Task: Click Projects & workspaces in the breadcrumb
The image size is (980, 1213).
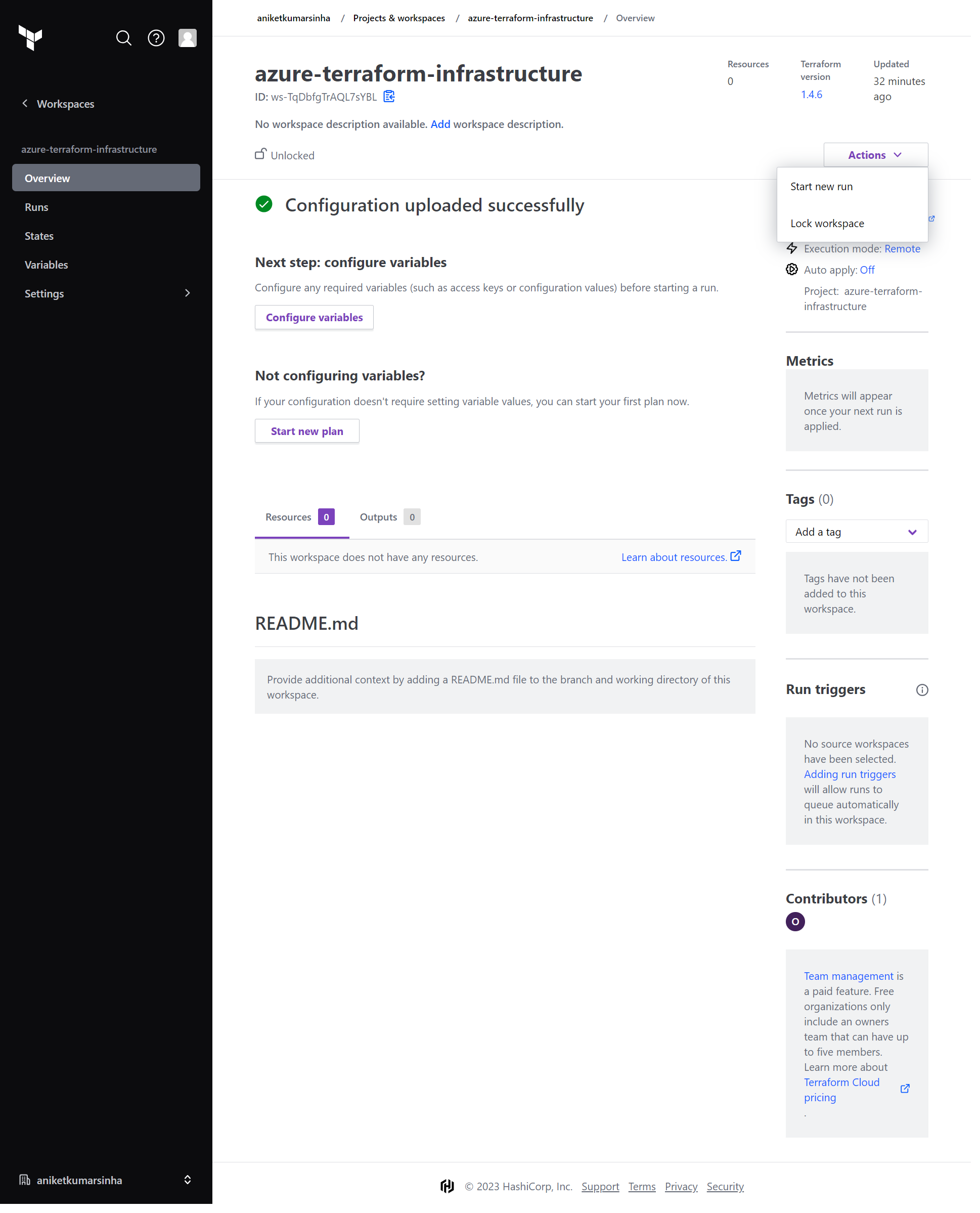Action: pos(403,18)
